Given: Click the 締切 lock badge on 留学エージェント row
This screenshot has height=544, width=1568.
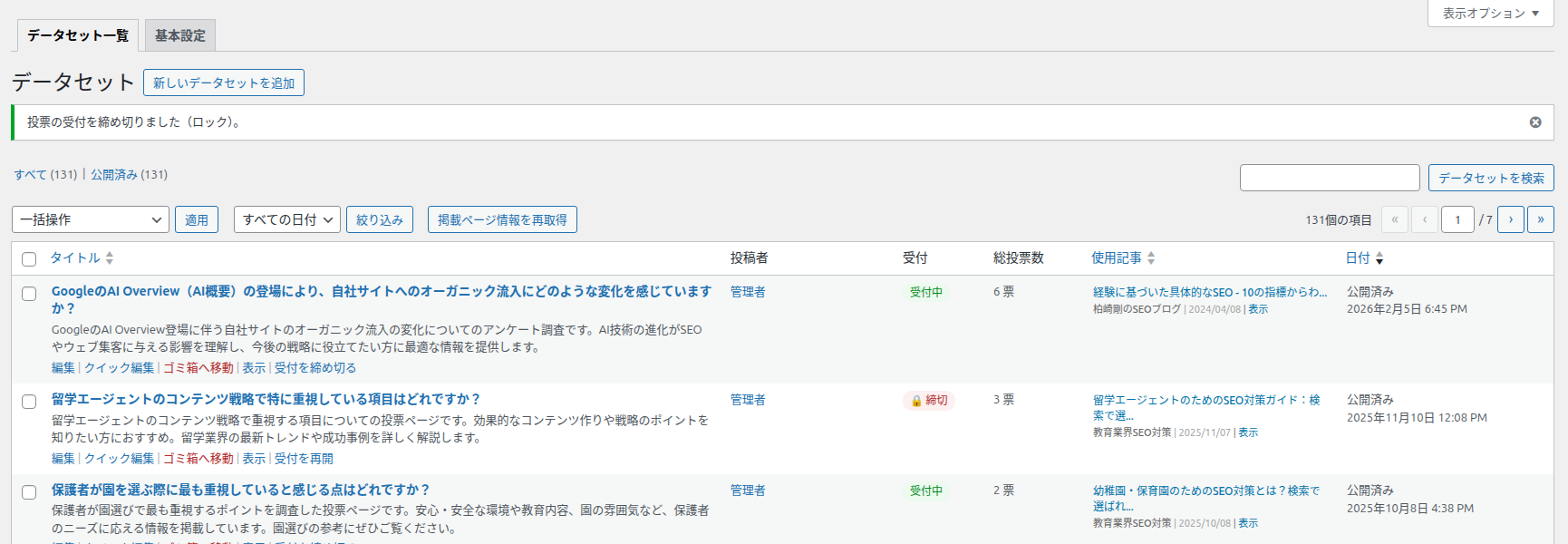Looking at the screenshot, I should pyautogui.click(x=929, y=401).
